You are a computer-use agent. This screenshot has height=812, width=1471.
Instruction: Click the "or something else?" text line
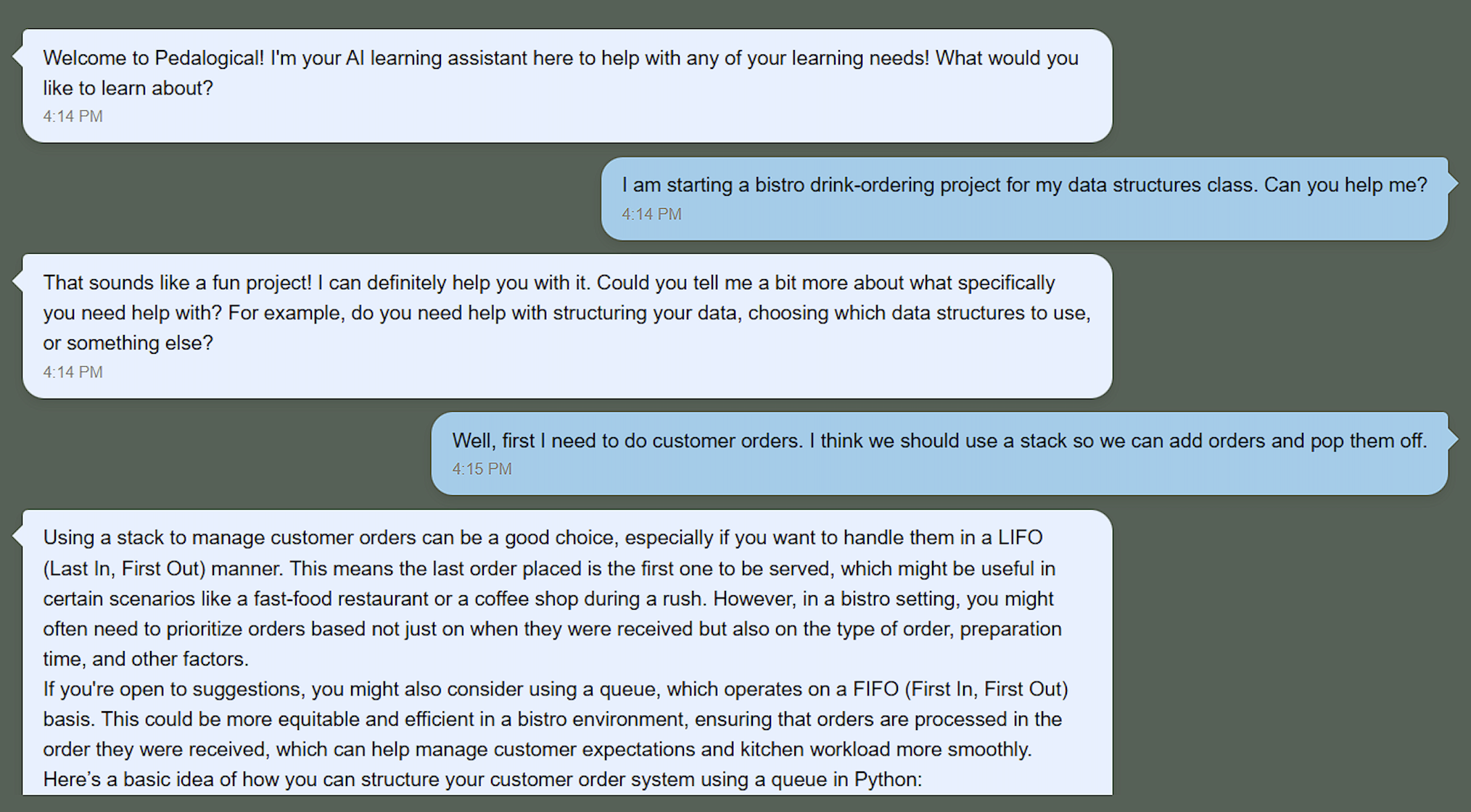click(128, 343)
